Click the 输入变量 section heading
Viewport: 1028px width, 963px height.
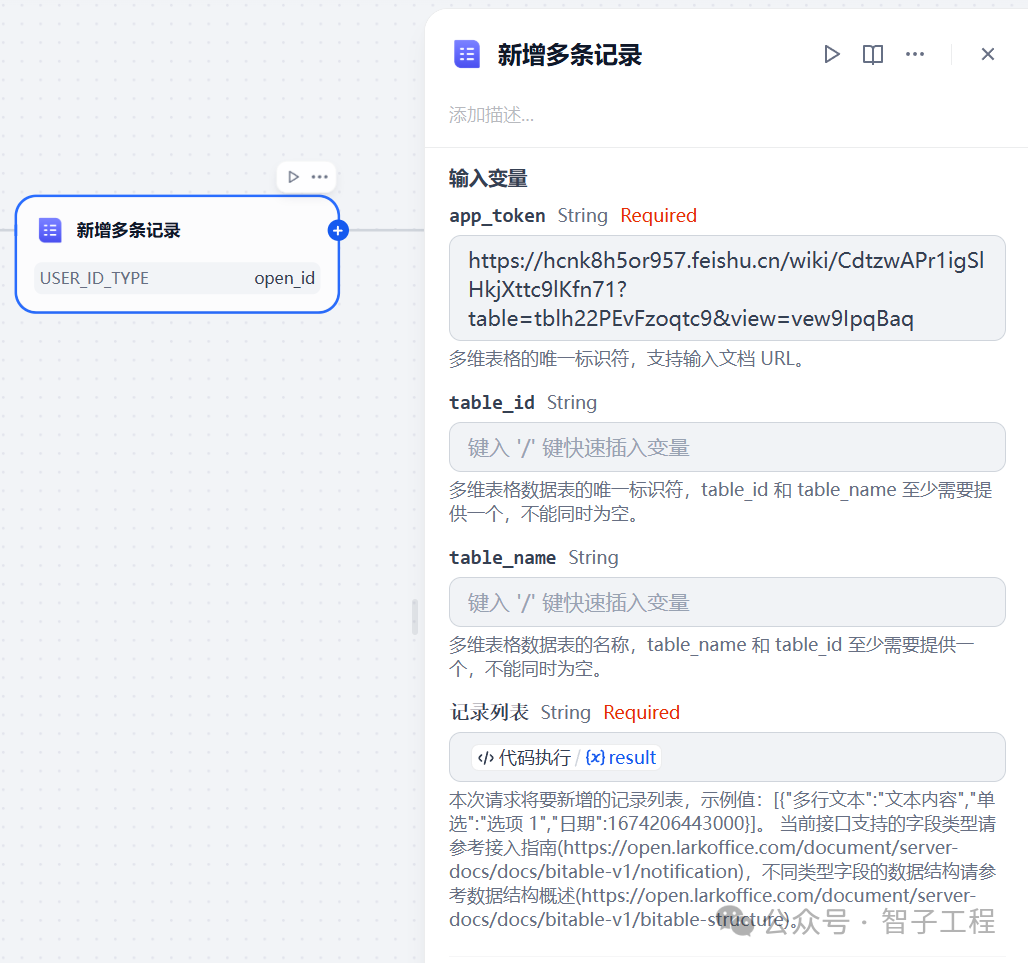pos(488,178)
